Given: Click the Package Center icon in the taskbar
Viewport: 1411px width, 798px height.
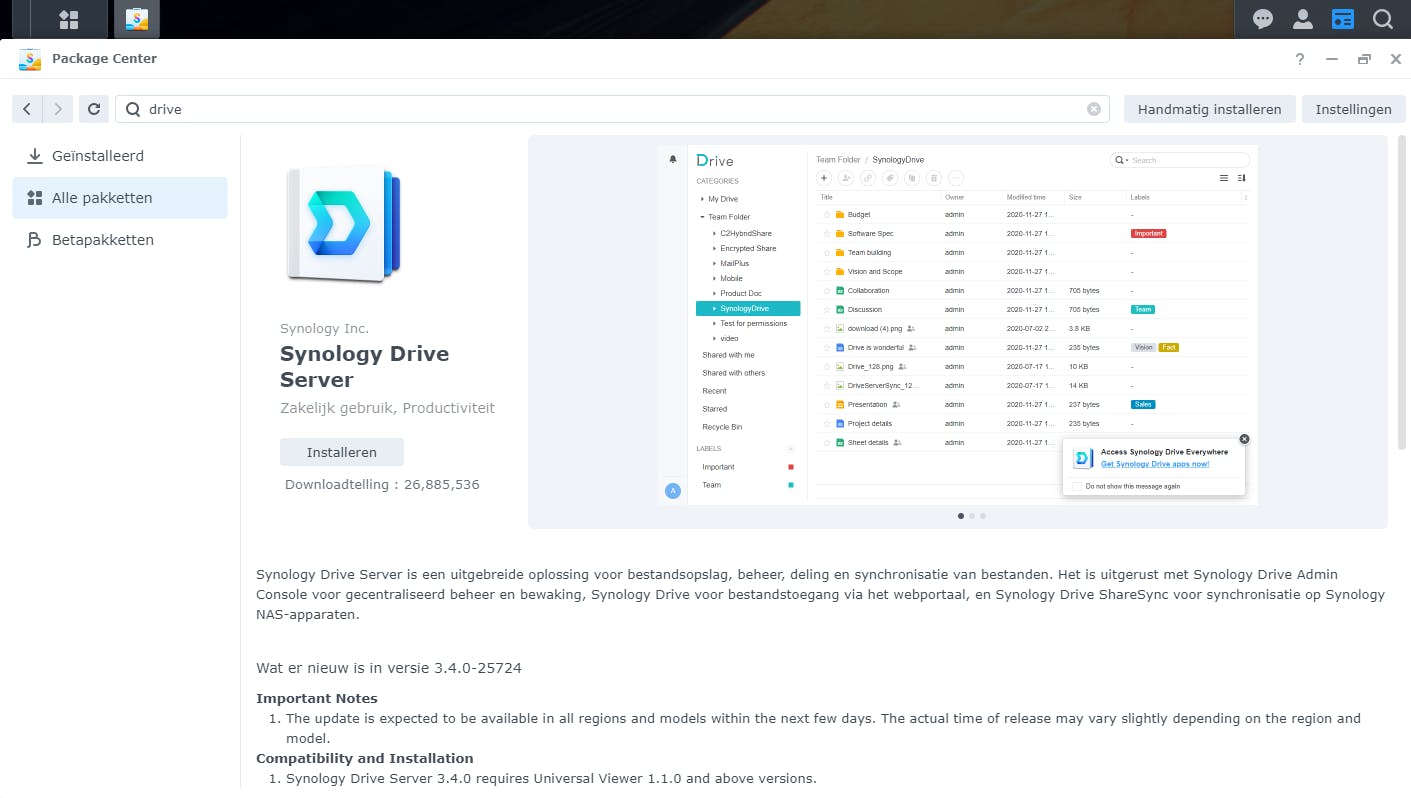Looking at the screenshot, I should (137, 19).
